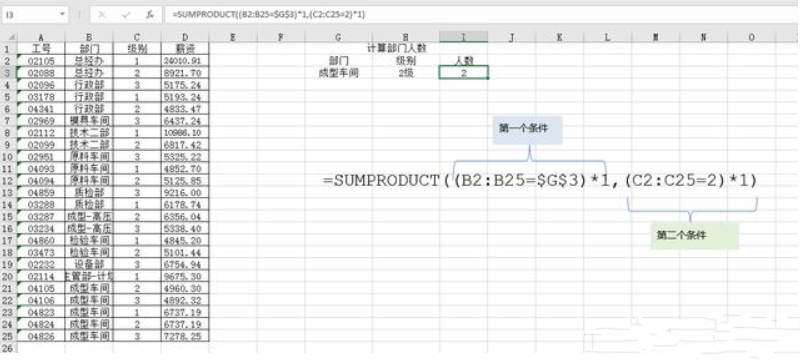The image size is (801, 364).
Task: Click the cancel X icon in formula bar
Action: pyautogui.click(x=102, y=15)
